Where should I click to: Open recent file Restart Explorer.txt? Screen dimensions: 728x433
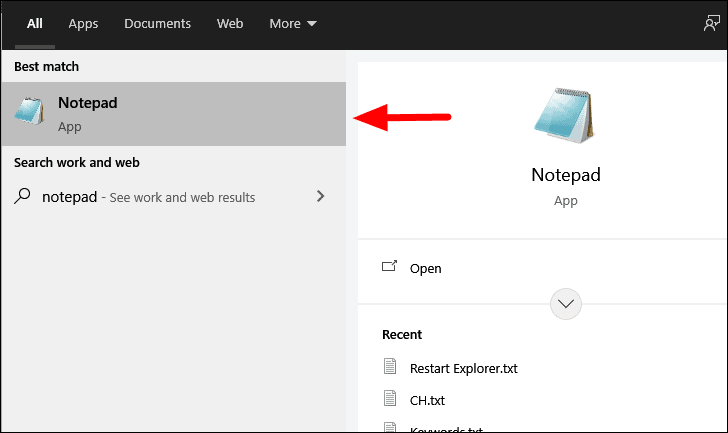(463, 368)
